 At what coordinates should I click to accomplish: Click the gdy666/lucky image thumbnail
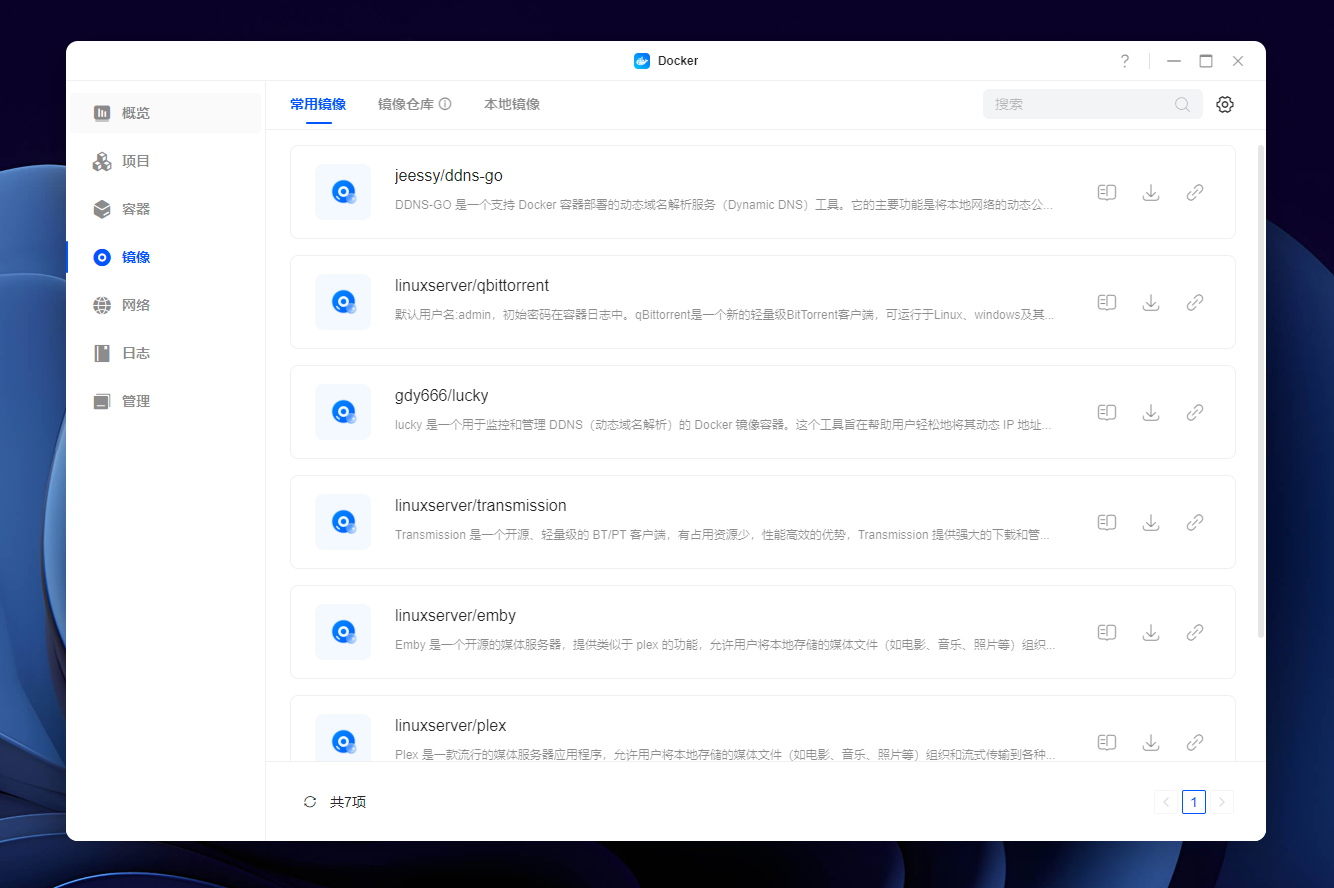point(343,412)
